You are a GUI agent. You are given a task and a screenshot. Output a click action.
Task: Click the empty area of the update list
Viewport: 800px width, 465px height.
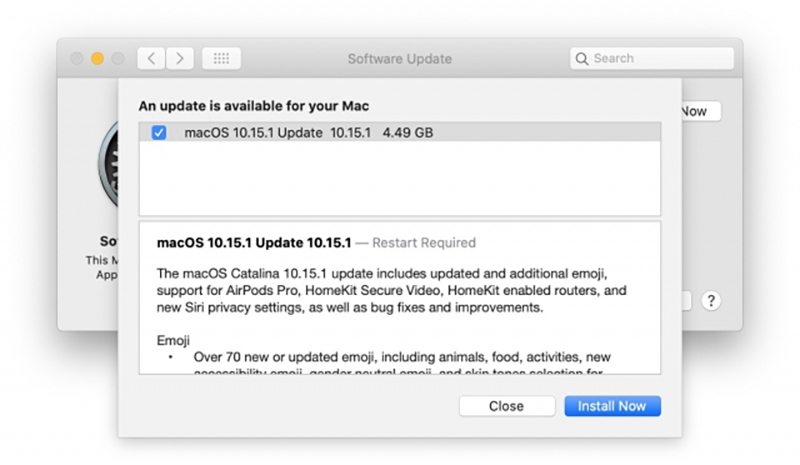tap(399, 180)
